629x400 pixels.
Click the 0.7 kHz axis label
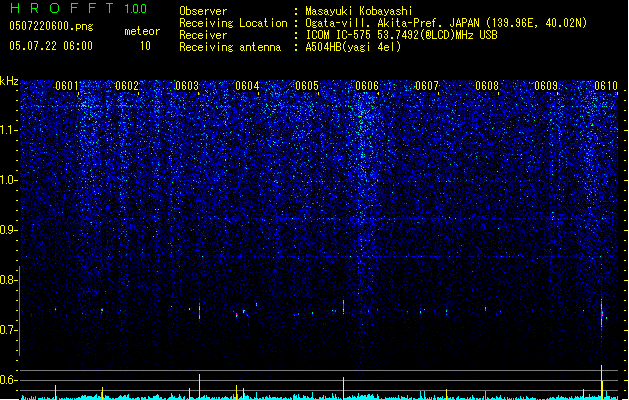8,330
